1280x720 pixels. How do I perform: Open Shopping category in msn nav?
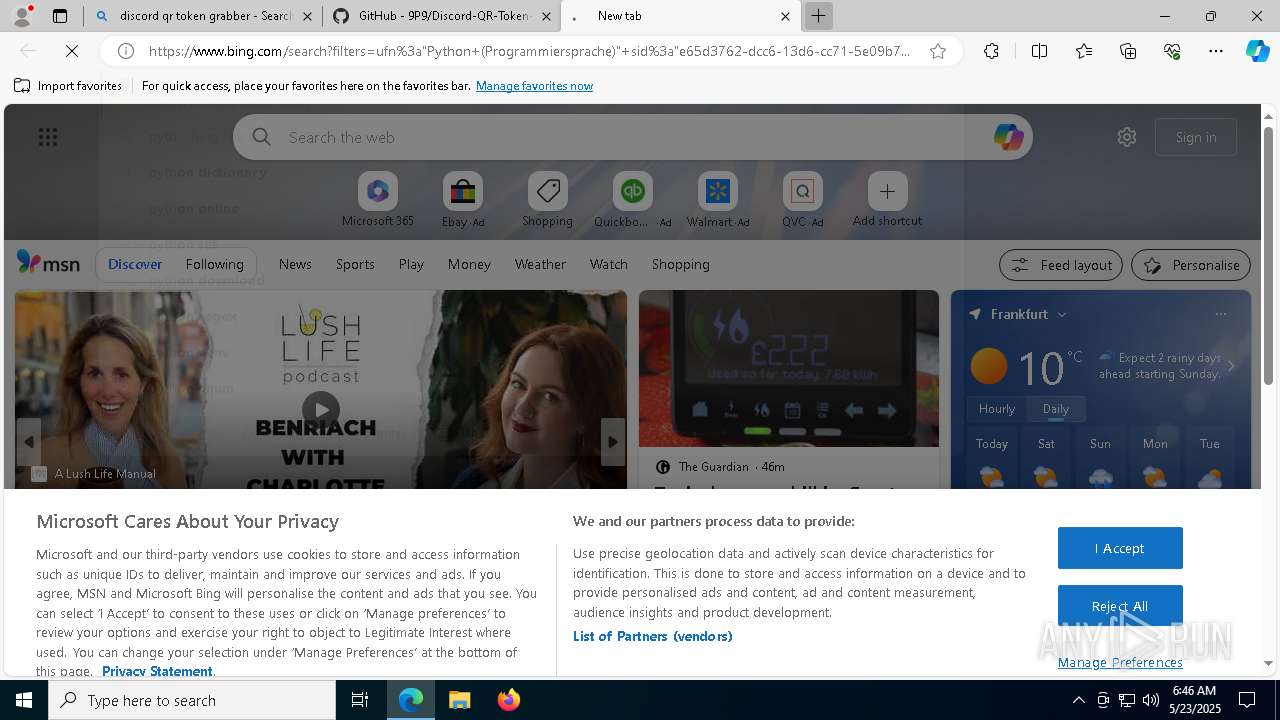pos(680,264)
